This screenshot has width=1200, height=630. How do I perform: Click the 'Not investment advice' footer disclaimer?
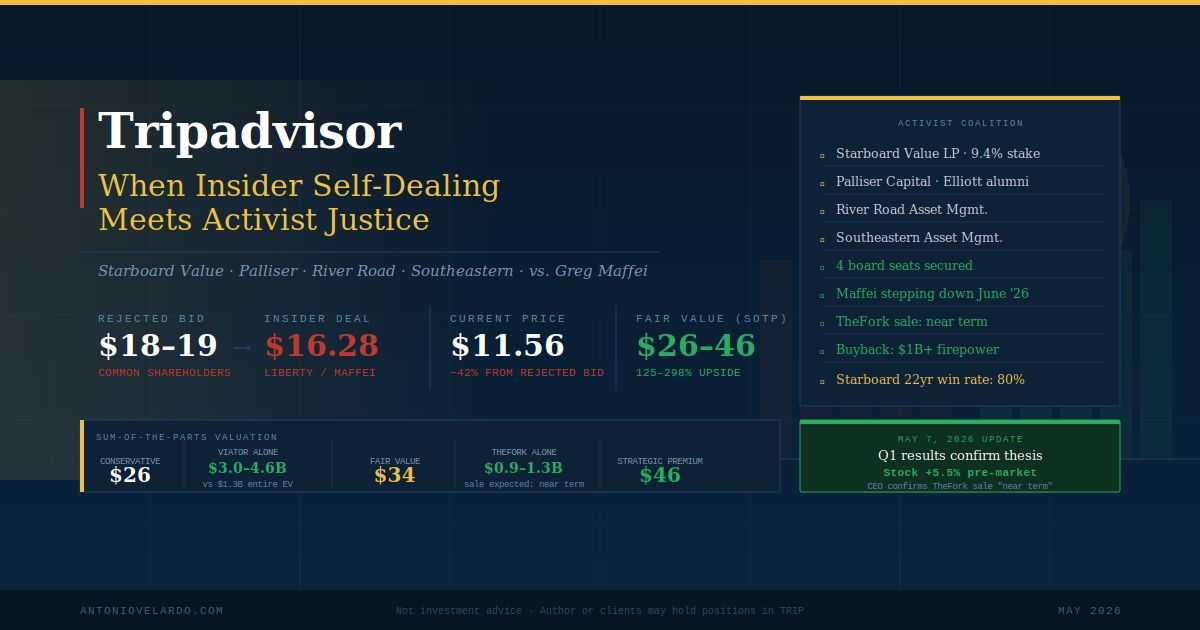pyautogui.click(x=600, y=611)
